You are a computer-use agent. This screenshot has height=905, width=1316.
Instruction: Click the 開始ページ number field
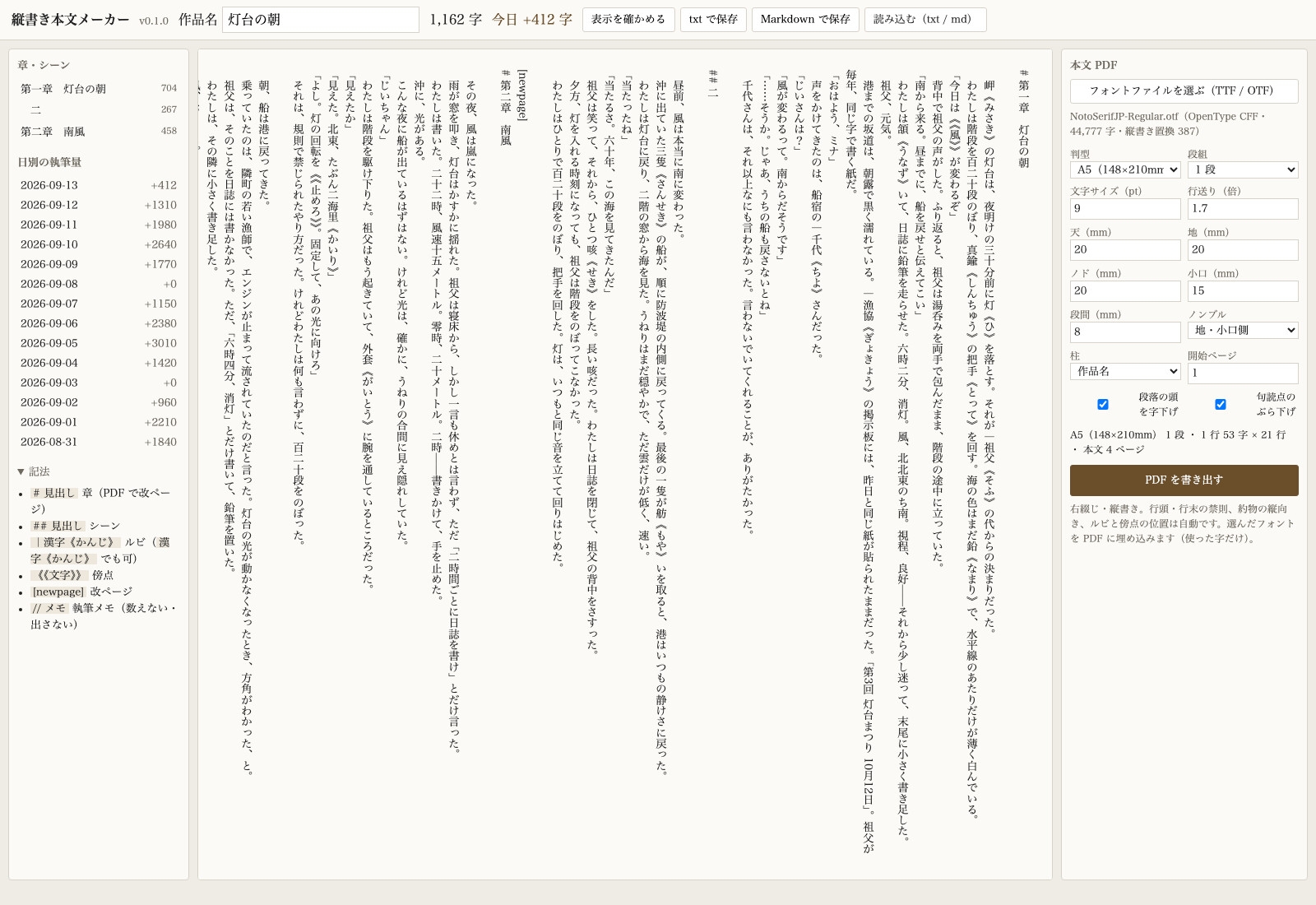click(x=1243, y=373)
